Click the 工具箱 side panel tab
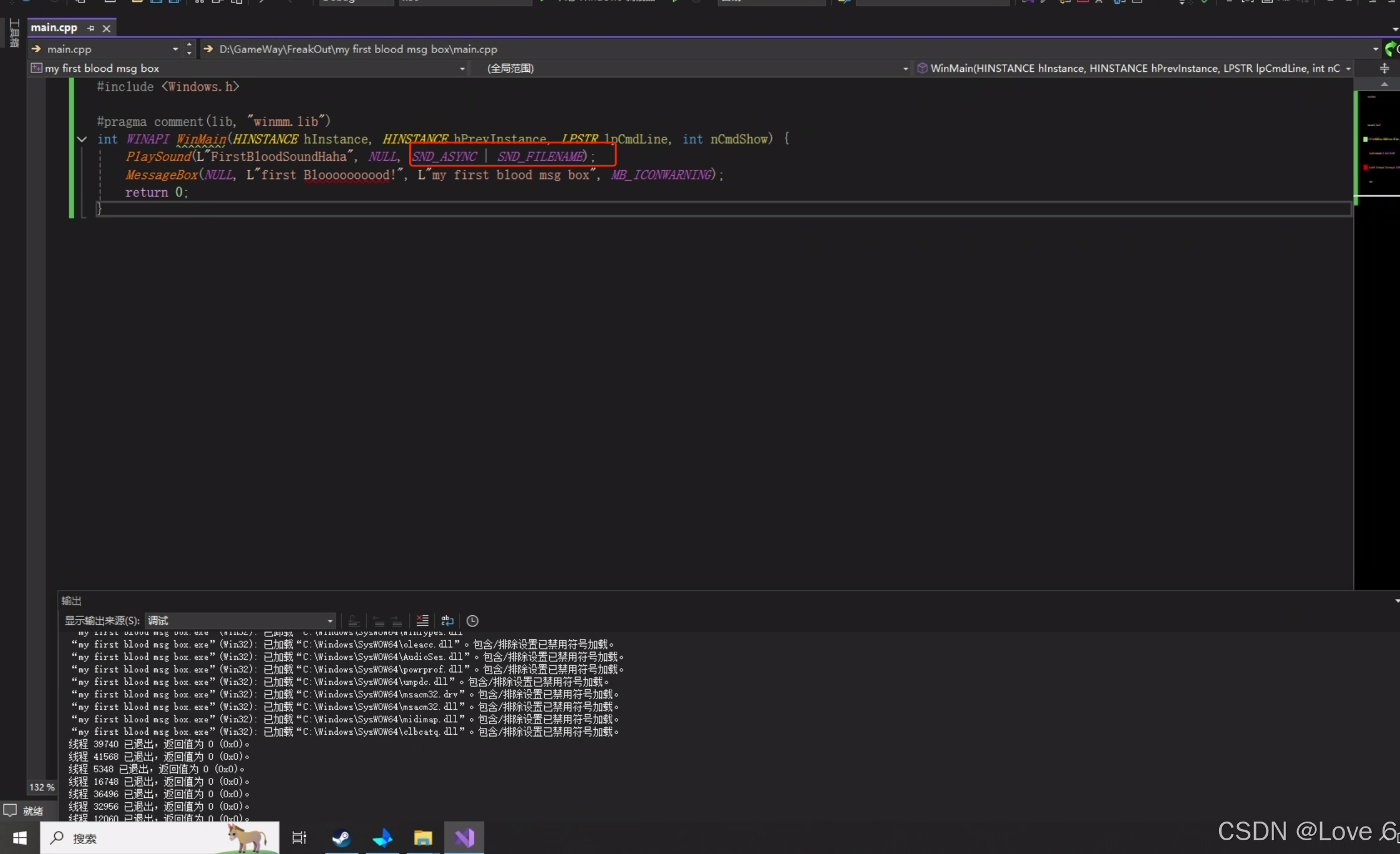This screenshot has height=854, width=1400. pyautogui.click(x=14, y=33)
